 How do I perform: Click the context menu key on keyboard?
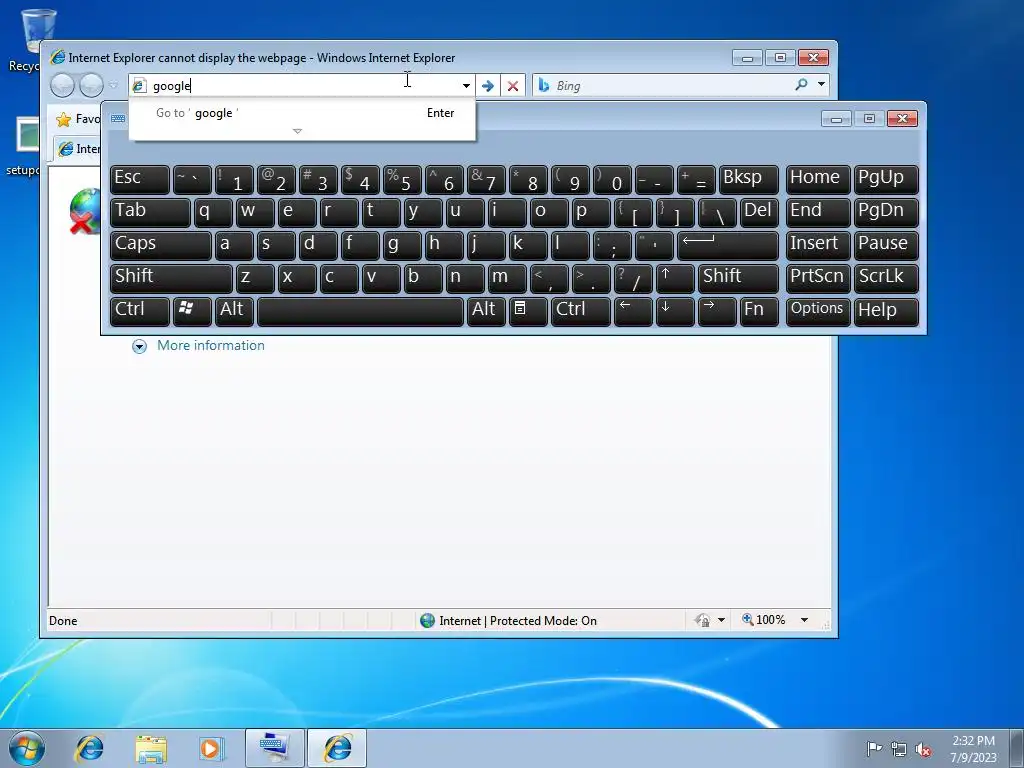527,310
